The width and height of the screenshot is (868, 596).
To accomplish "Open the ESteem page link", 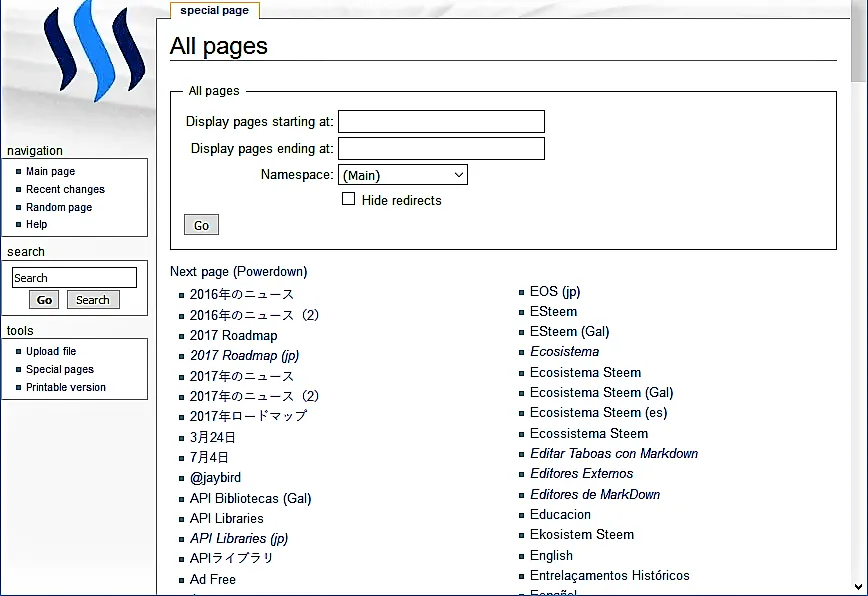I will (554, 312).
